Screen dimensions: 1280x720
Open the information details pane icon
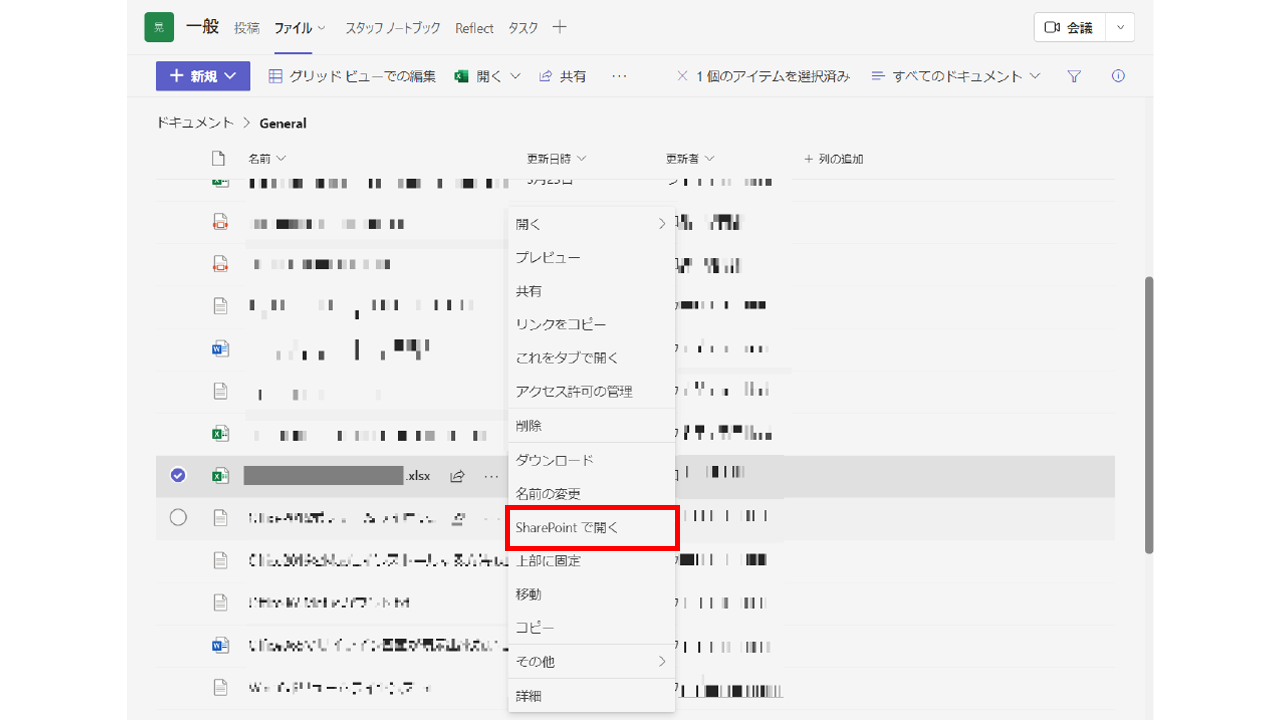coord(1118,76)
